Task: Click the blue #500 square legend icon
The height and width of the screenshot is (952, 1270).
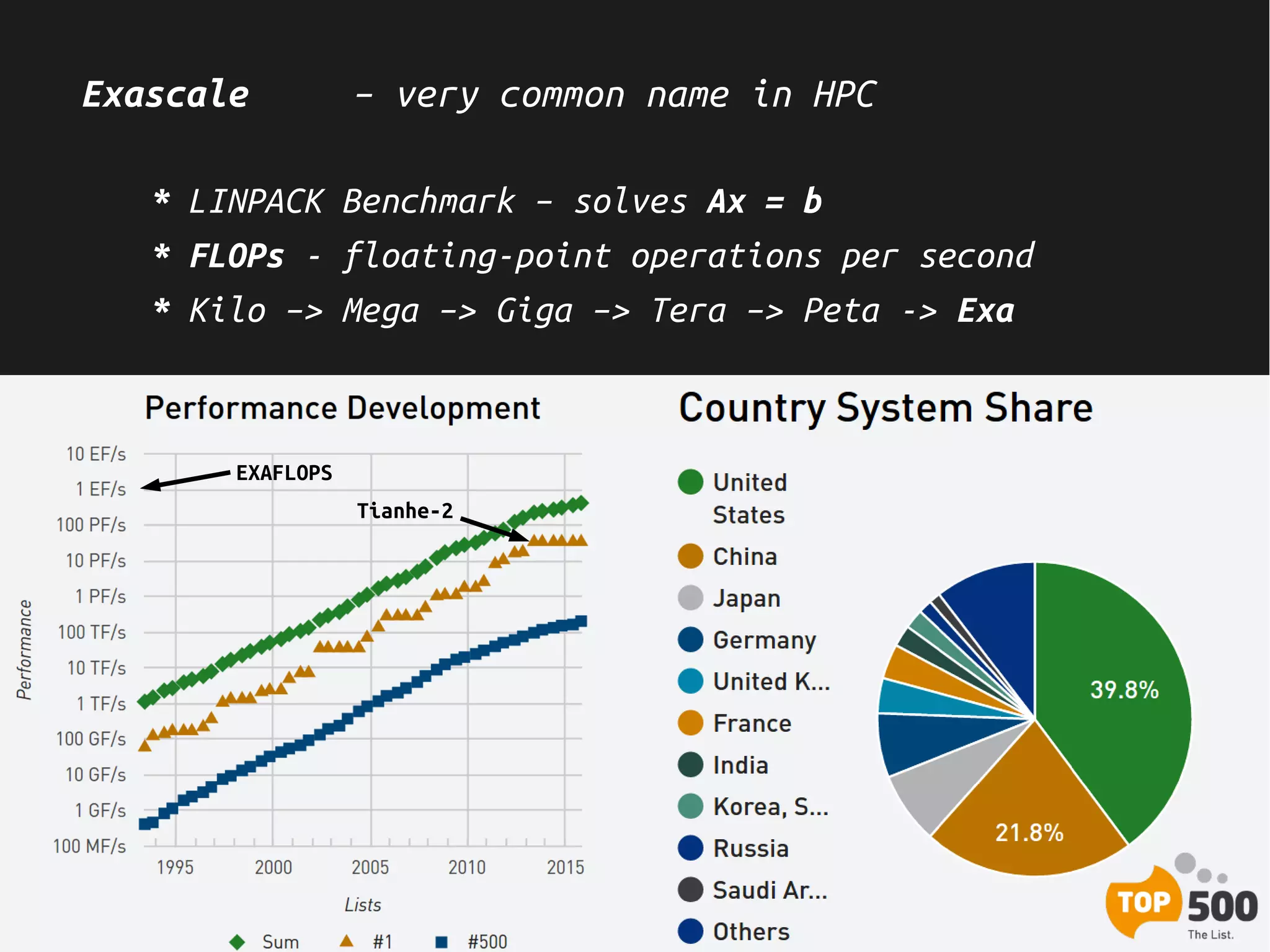Action: click(x=442, y=942)
